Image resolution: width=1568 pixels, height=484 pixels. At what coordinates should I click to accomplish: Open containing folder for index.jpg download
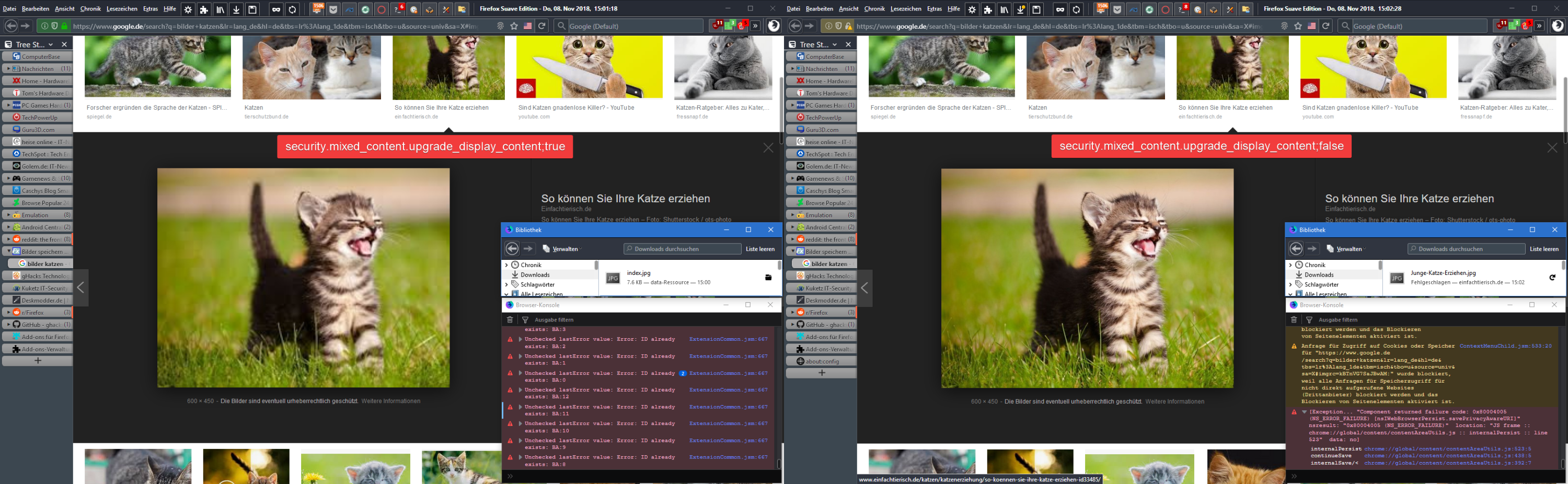click(x=768, y=278)
